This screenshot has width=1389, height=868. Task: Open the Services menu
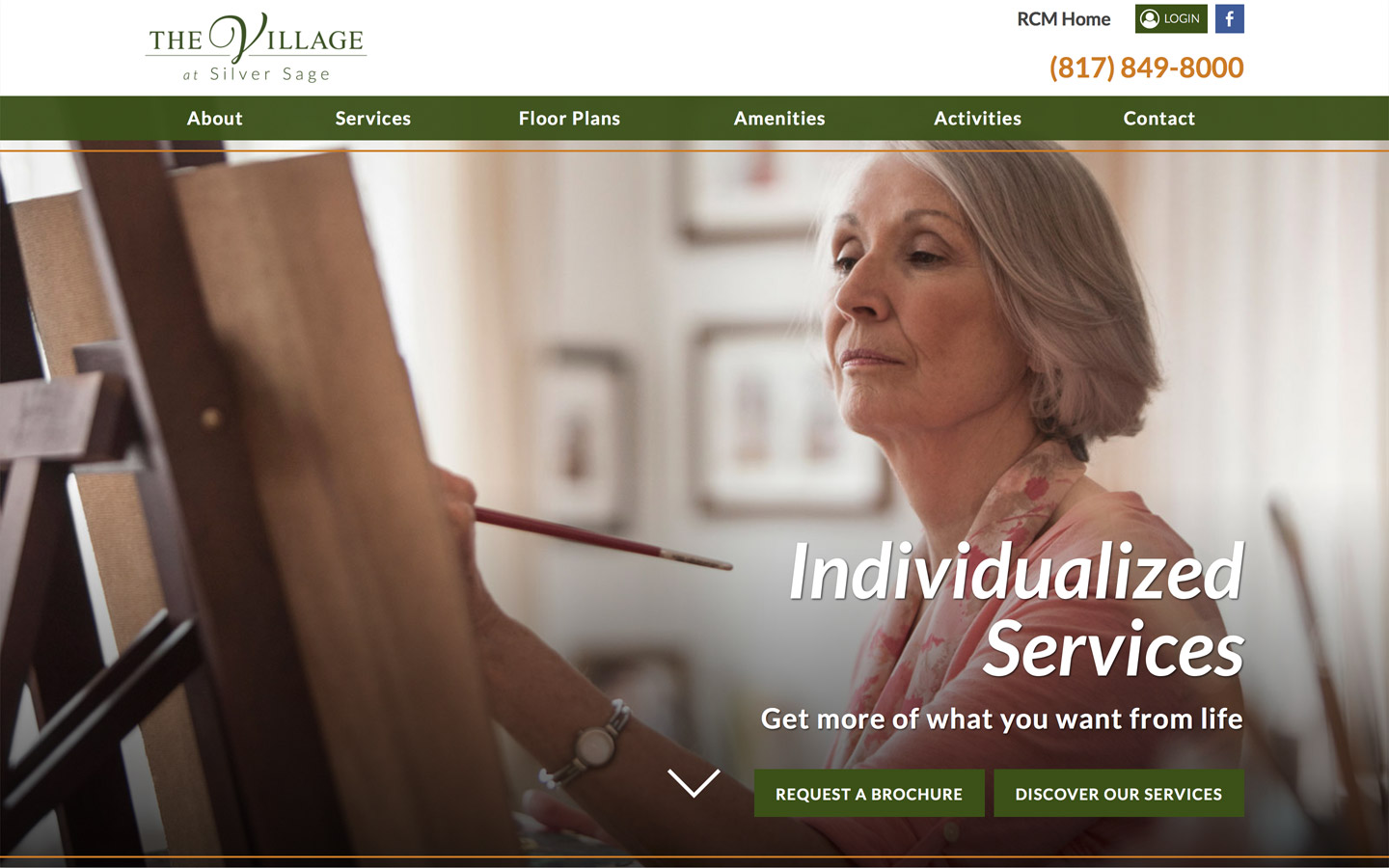click(x=373, y=119)
